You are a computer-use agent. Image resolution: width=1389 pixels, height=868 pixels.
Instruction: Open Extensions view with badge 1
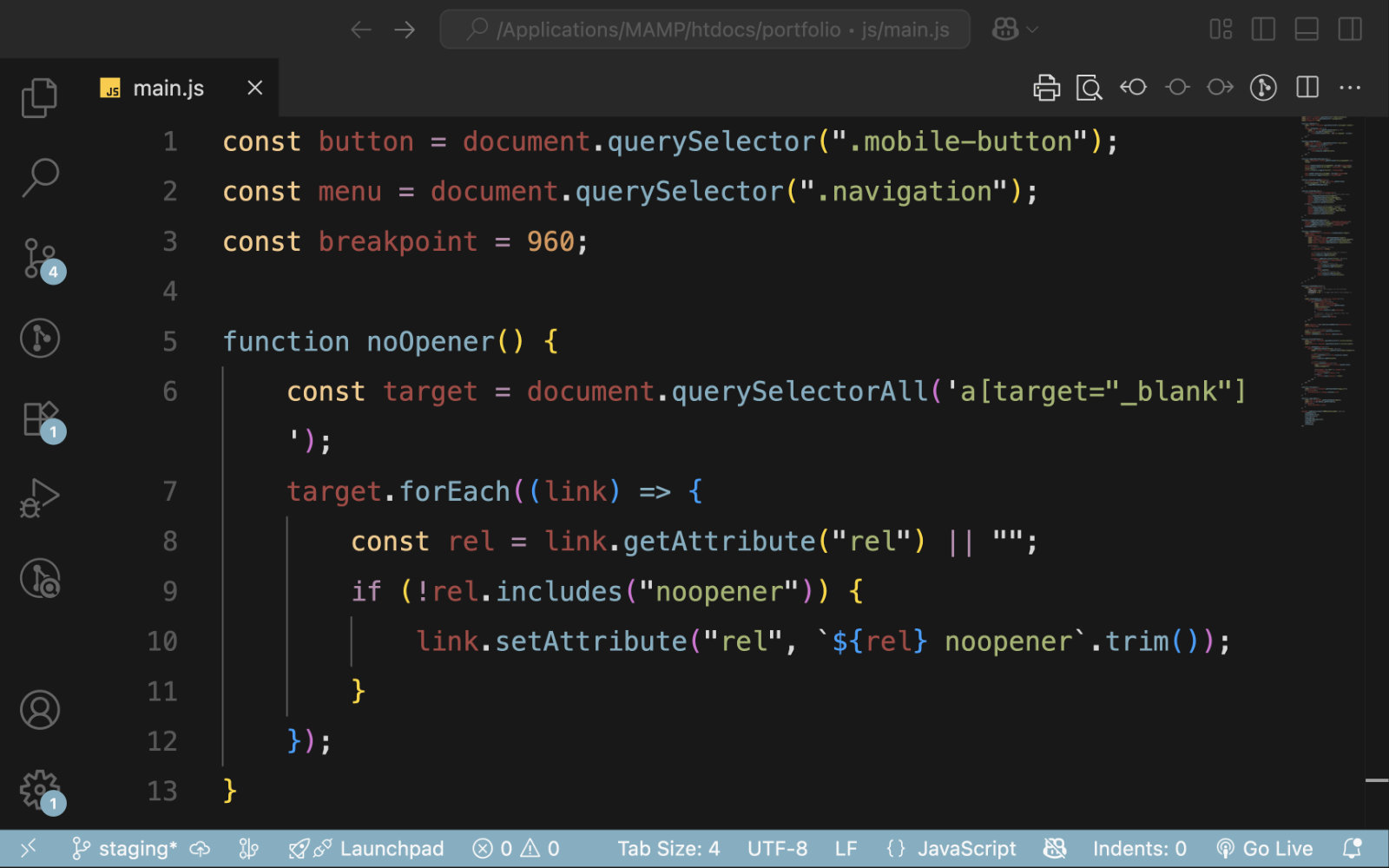(42, 419)
